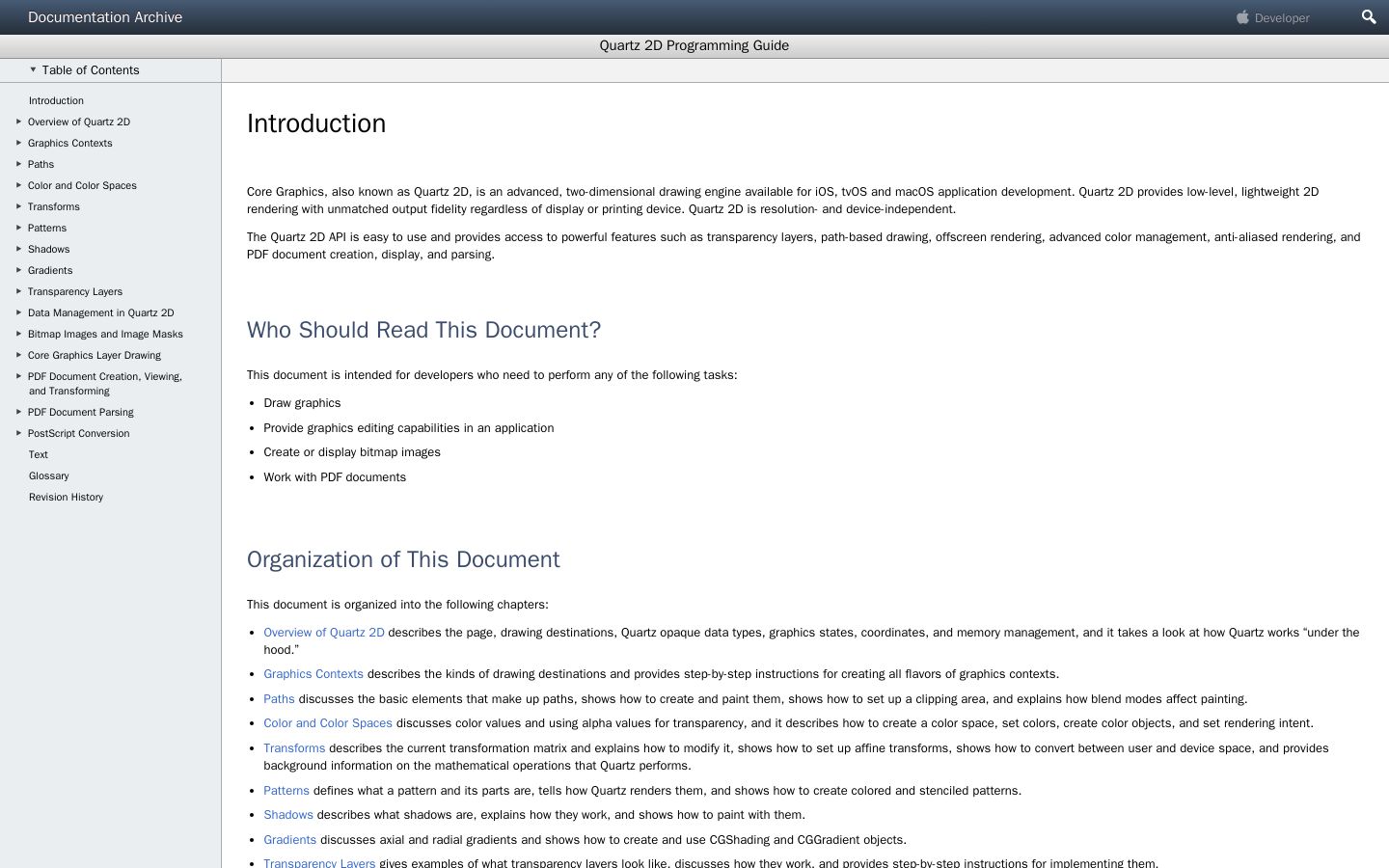
Task: Follow the Shadows body link
Action: (x=288, y=815)
